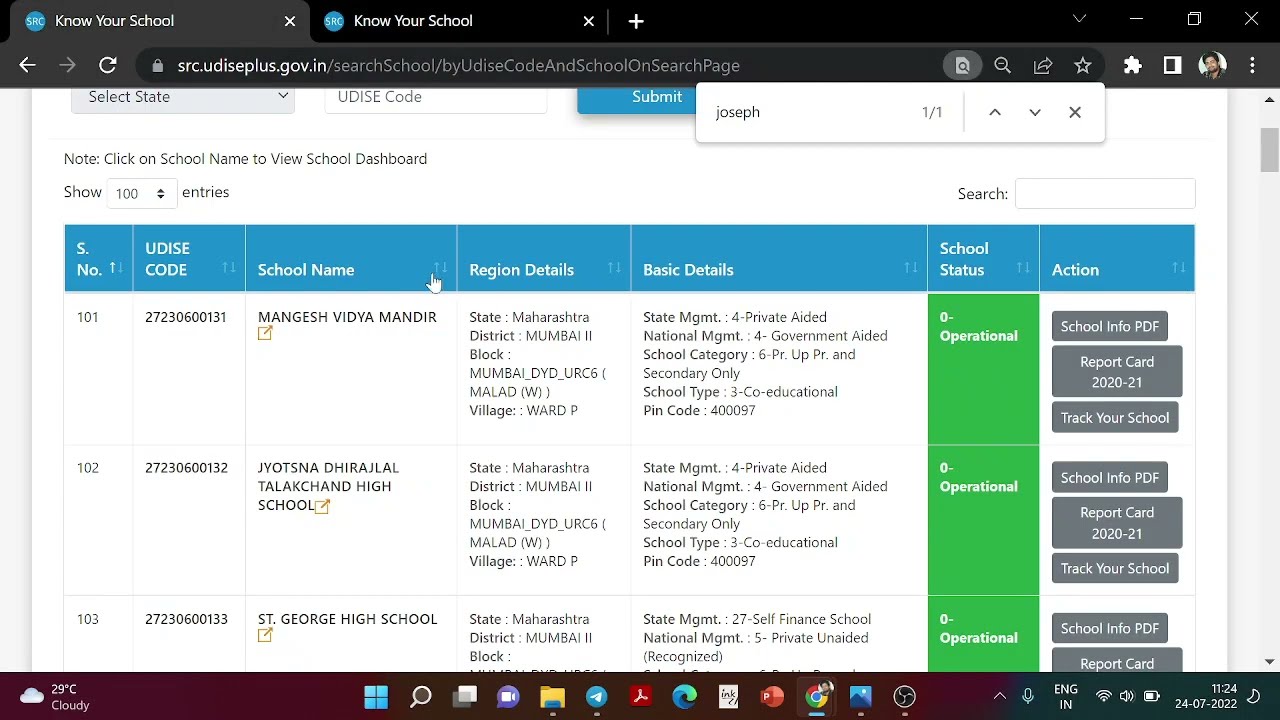
Task: Open Telegram from taskbar
Action: (x=596, y=696)
